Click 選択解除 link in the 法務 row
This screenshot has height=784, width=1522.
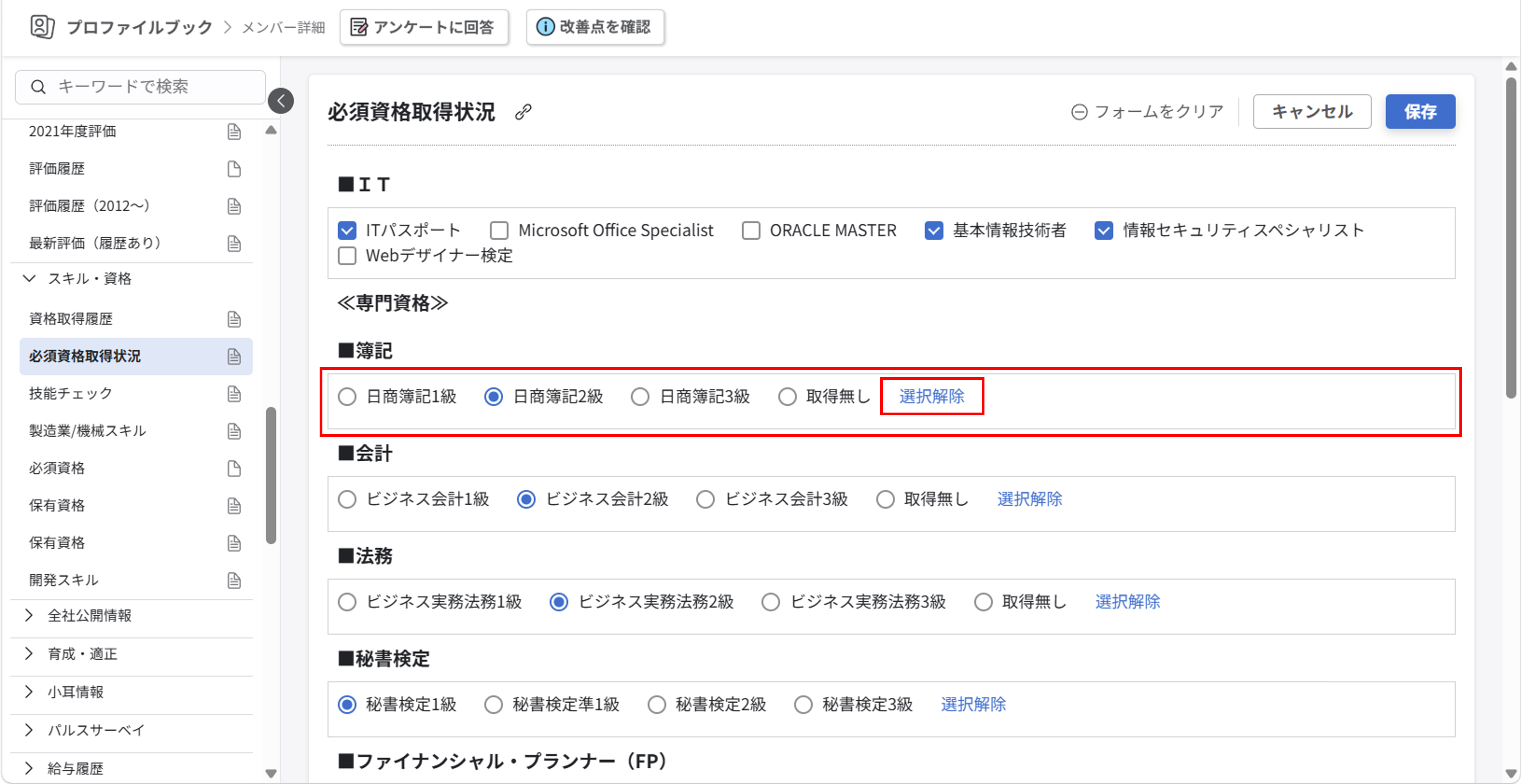click(x=1127, y=601)
